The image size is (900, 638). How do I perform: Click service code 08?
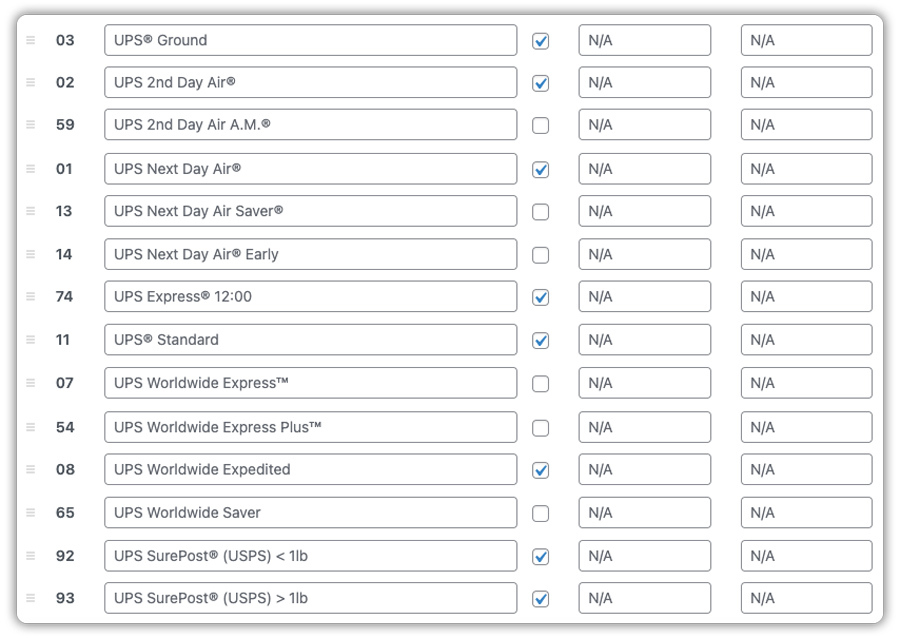(x=65, y=469)
